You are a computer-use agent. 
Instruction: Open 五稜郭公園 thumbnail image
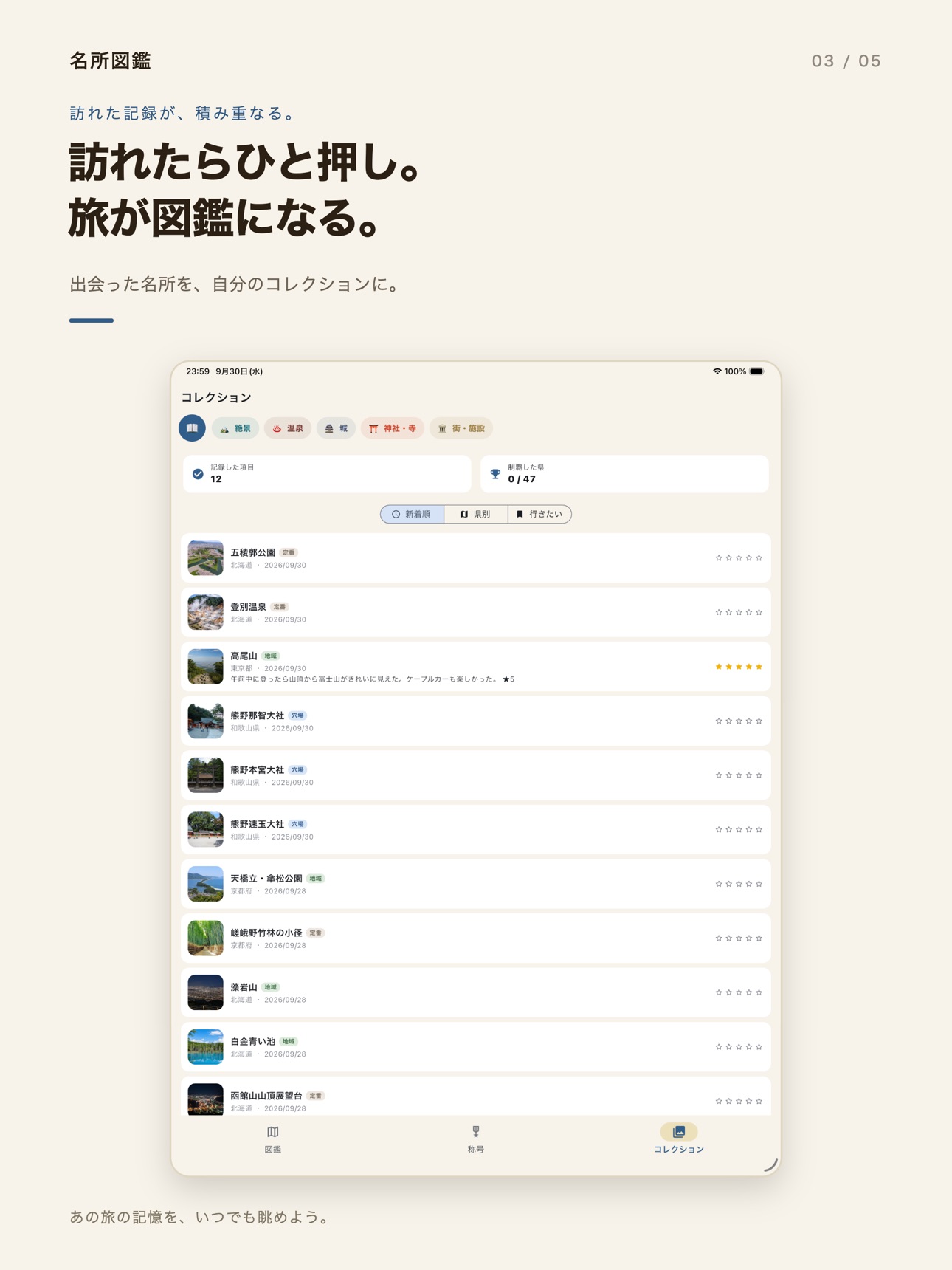point(205,558)
